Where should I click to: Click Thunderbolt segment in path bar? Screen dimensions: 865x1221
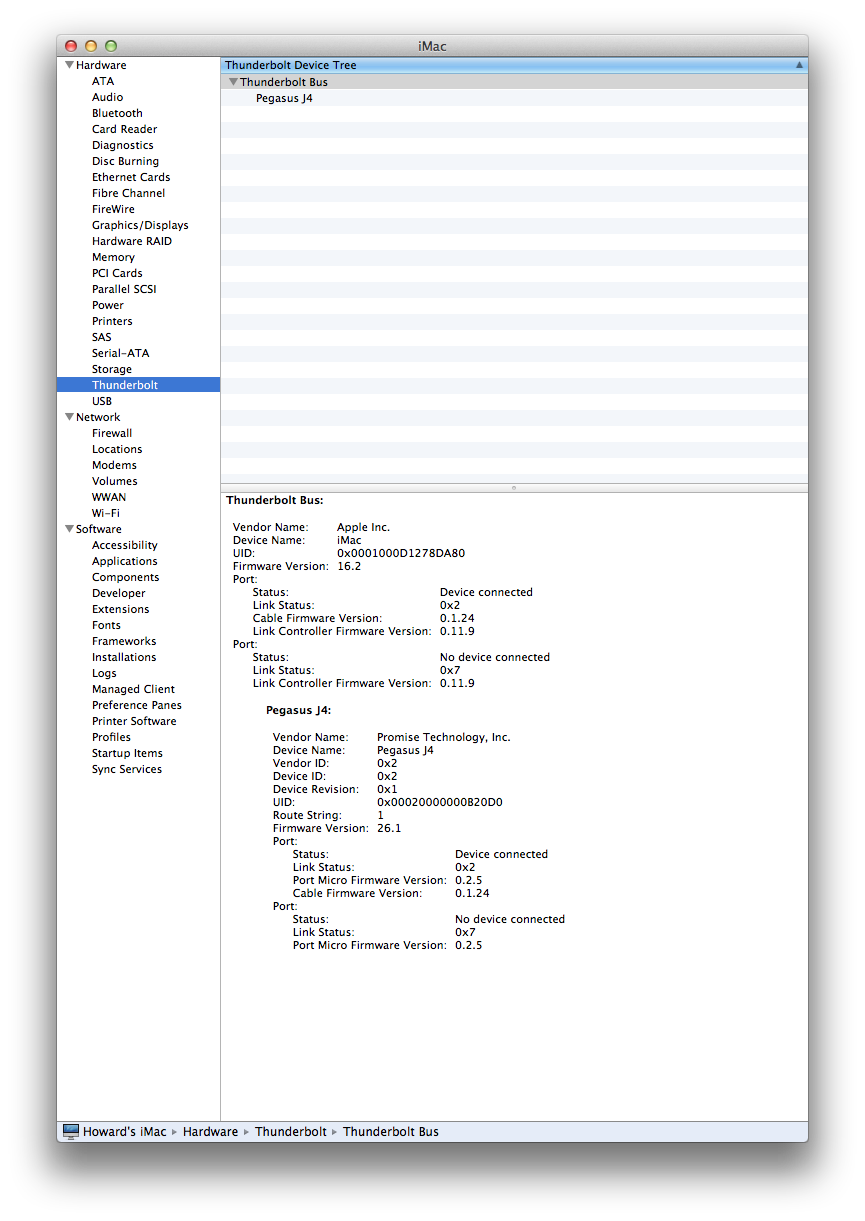pyautogui.click(x=291, y=1132)
